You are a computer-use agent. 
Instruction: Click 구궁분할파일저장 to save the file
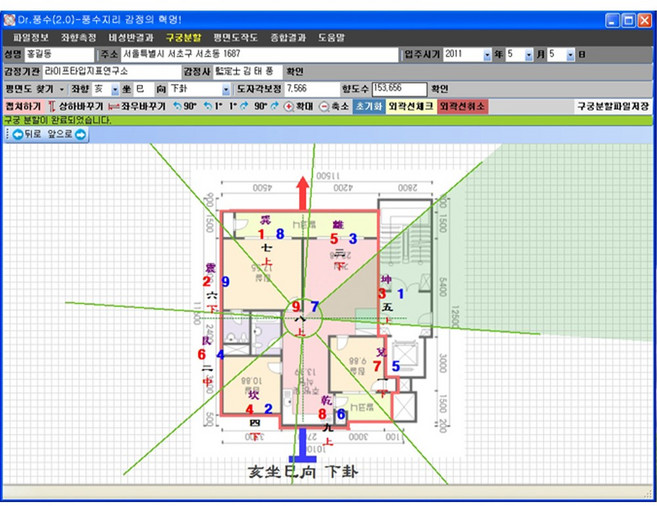tap(613, 106)
